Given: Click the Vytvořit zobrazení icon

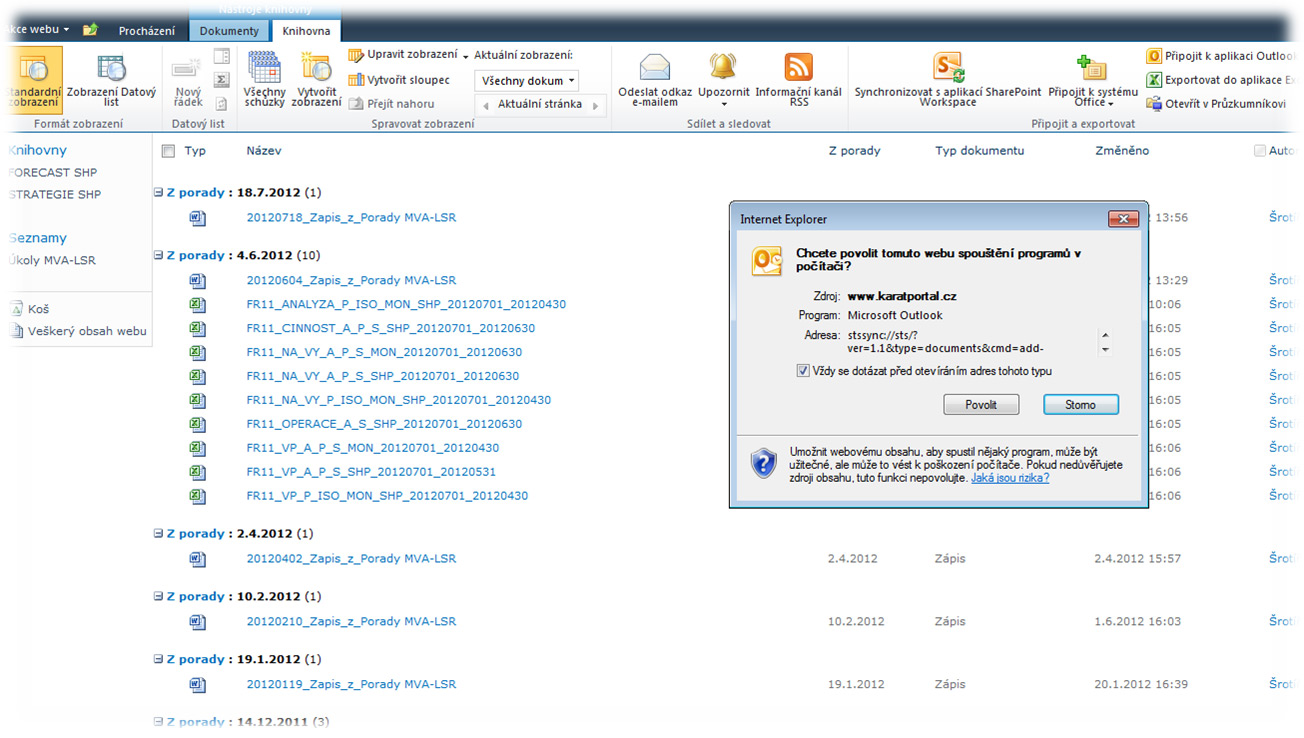Looking at the screenshot, I should click(x=316, y=69).
